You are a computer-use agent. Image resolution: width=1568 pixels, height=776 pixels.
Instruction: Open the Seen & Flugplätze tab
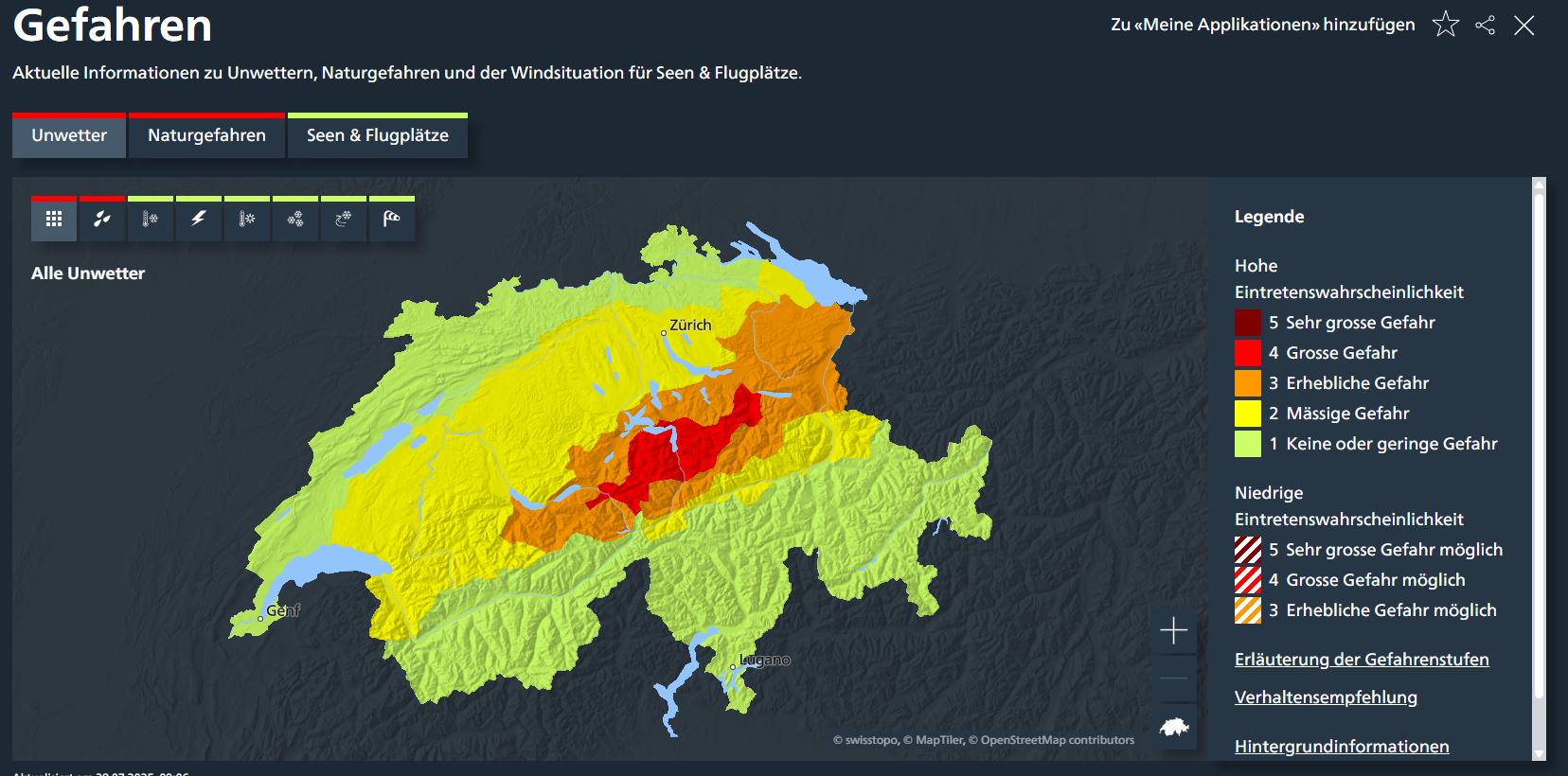click(377, 136)
